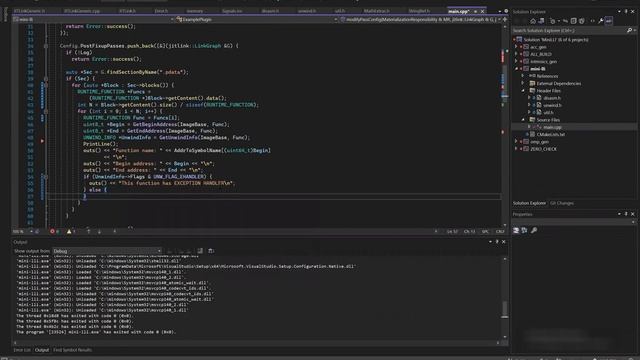
Task: Switch to the Git Changes tab
Action: tap(562, 203)
